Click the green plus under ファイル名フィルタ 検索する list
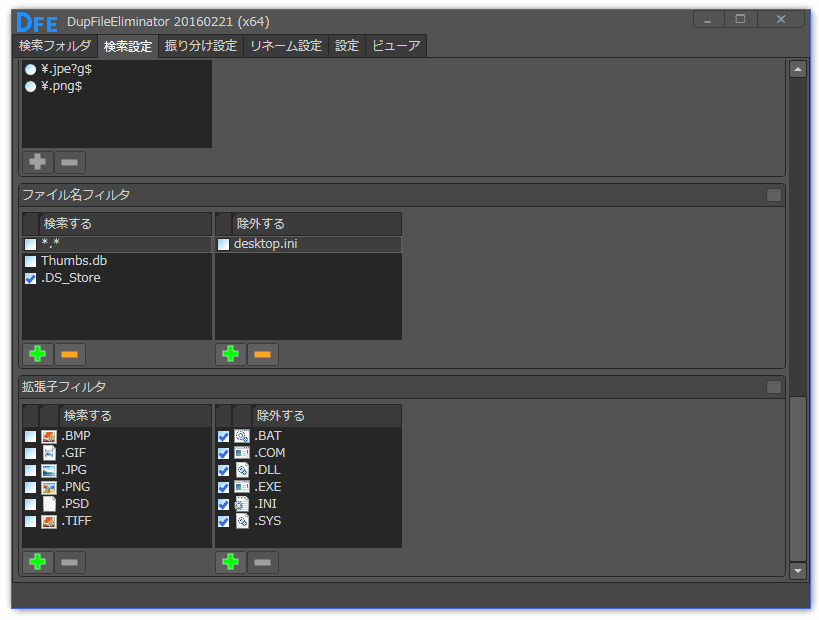819x620 pixels. (x=38, y=354)
